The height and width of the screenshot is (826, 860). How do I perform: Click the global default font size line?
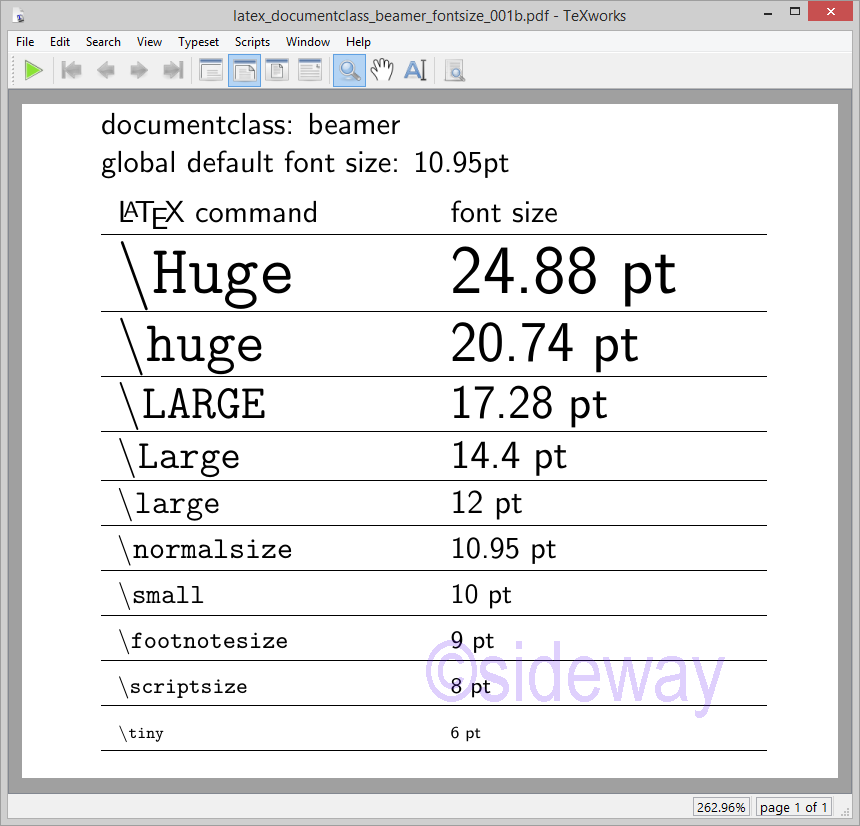[305, 163]
